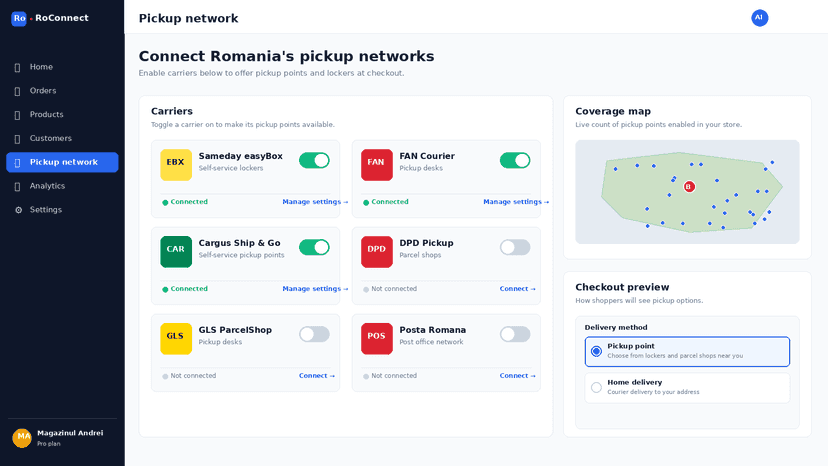Click the Orders sidebar icon
This screenshot has width=828, height=466.
17,91
